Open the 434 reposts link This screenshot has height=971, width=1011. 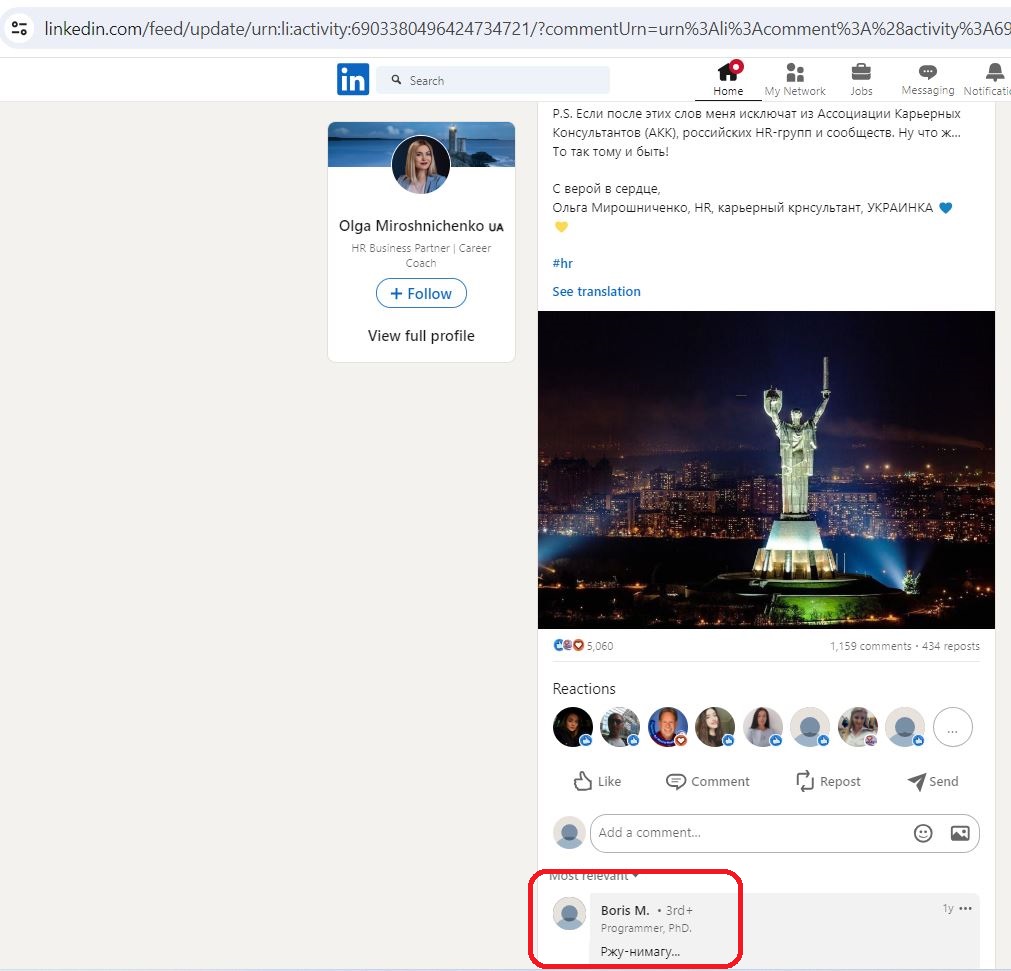pos(950,646)
